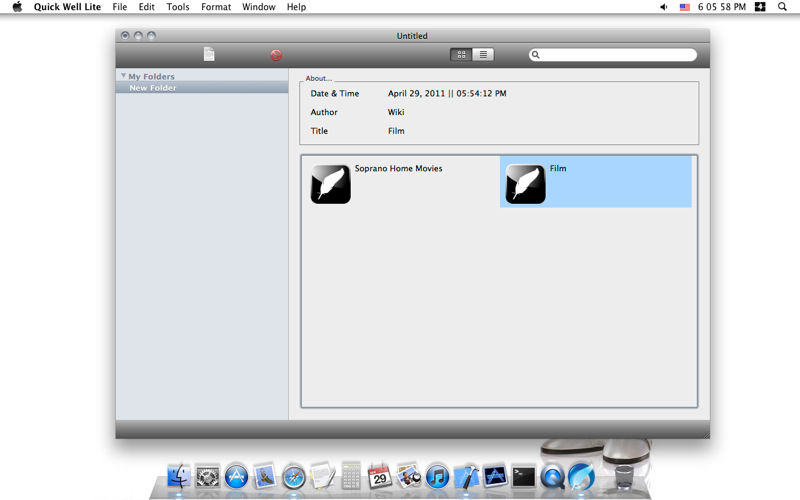This screenshot has width=800, height=500.
Task: Click the date value April 29, 2011
Action: 416,93
